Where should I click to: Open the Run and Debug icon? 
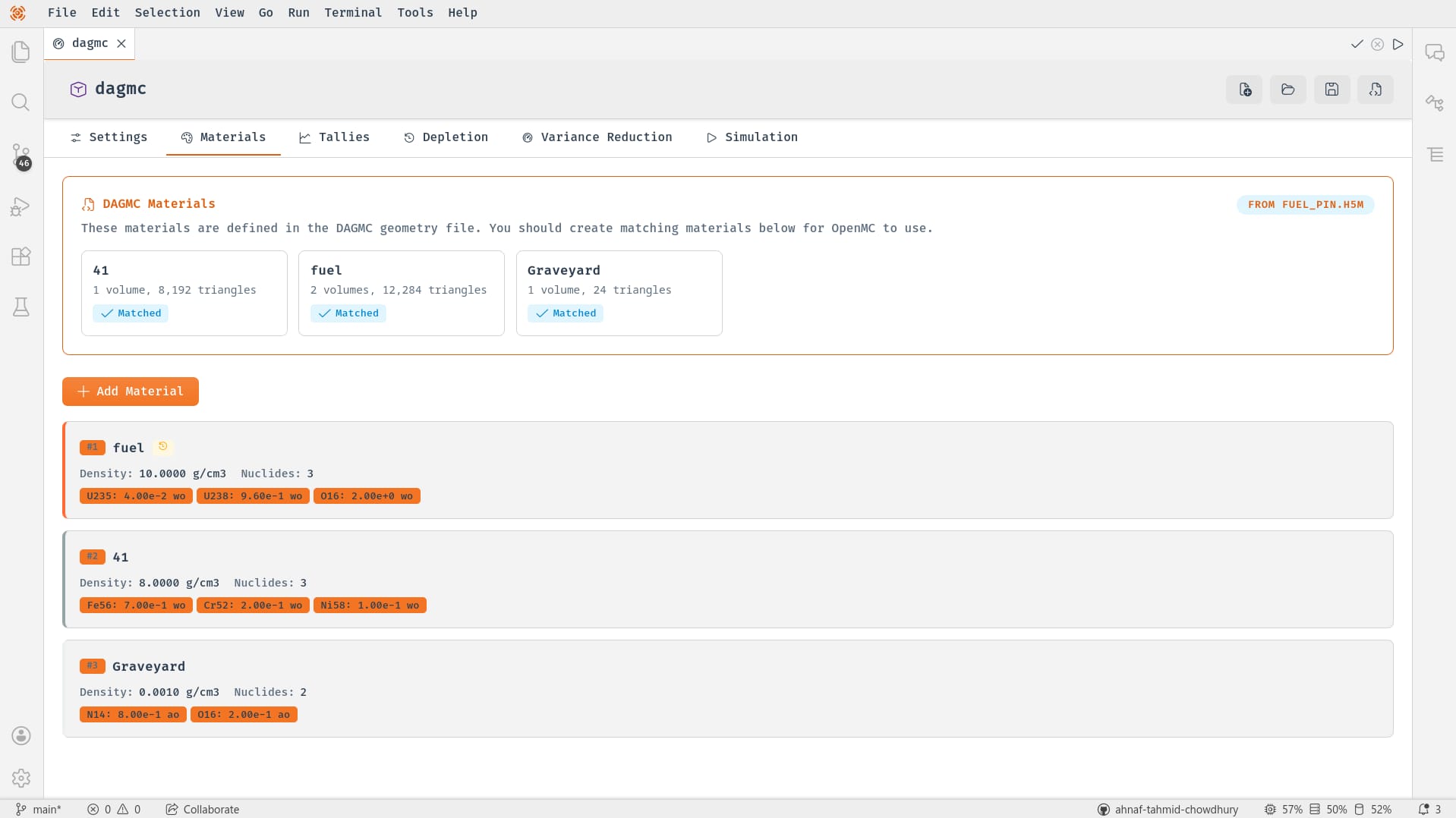[x=21, y=207]
